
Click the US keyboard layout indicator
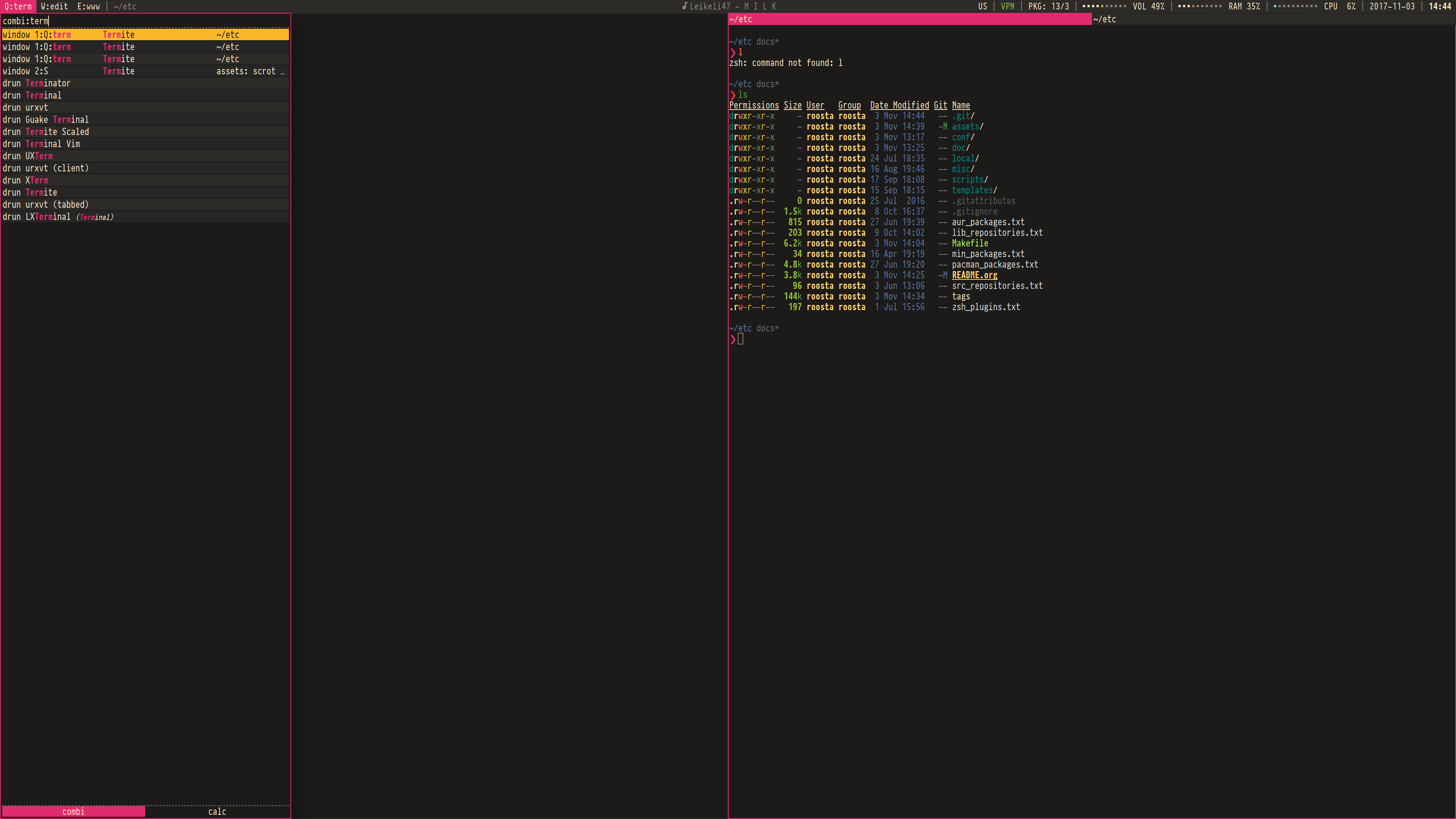click(982, 6)
